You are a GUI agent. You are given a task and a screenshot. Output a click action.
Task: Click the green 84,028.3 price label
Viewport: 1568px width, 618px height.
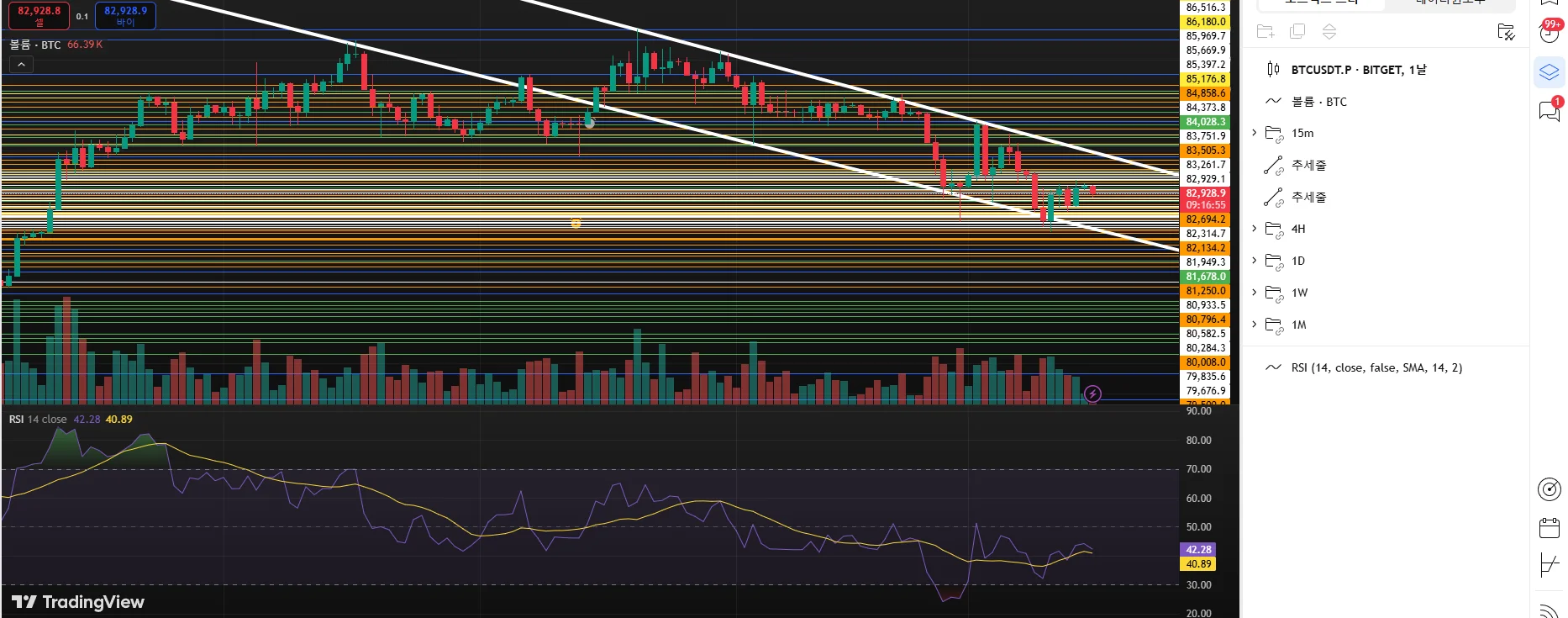click(1206, 122)
